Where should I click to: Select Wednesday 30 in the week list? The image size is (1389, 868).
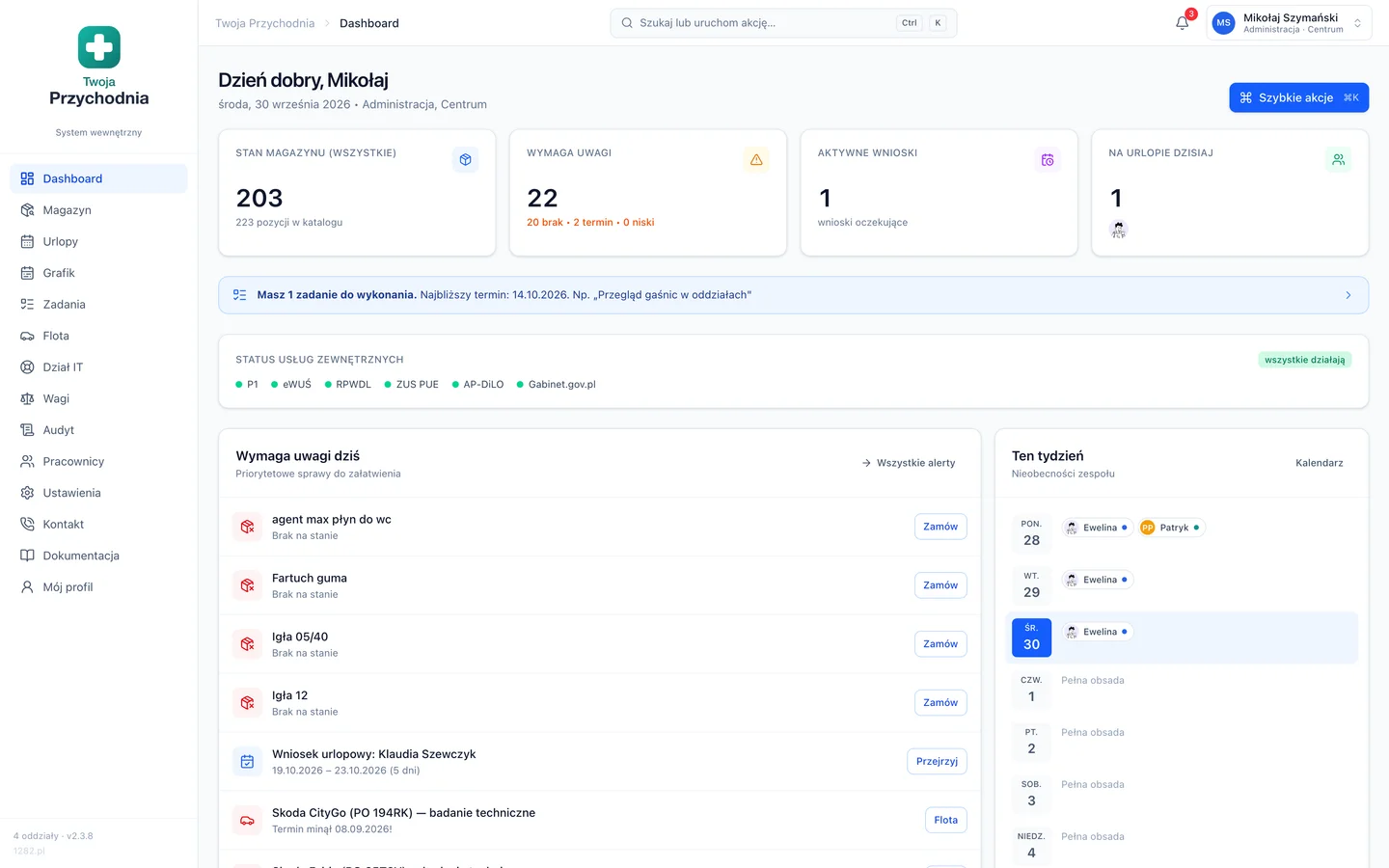coord(1031,637)
